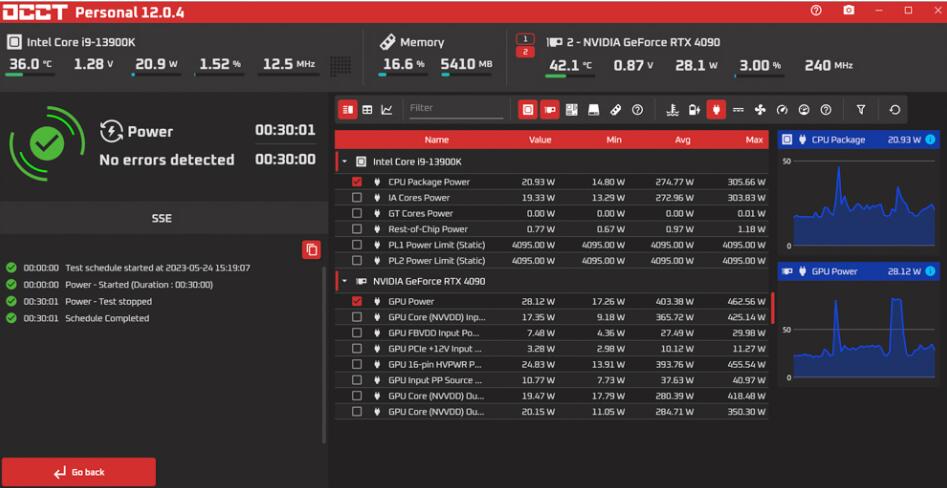This screenshot has width=947, height=488.
Task: Uncheck the CPU Package Power checkbox
Action: tap(357, 182)
